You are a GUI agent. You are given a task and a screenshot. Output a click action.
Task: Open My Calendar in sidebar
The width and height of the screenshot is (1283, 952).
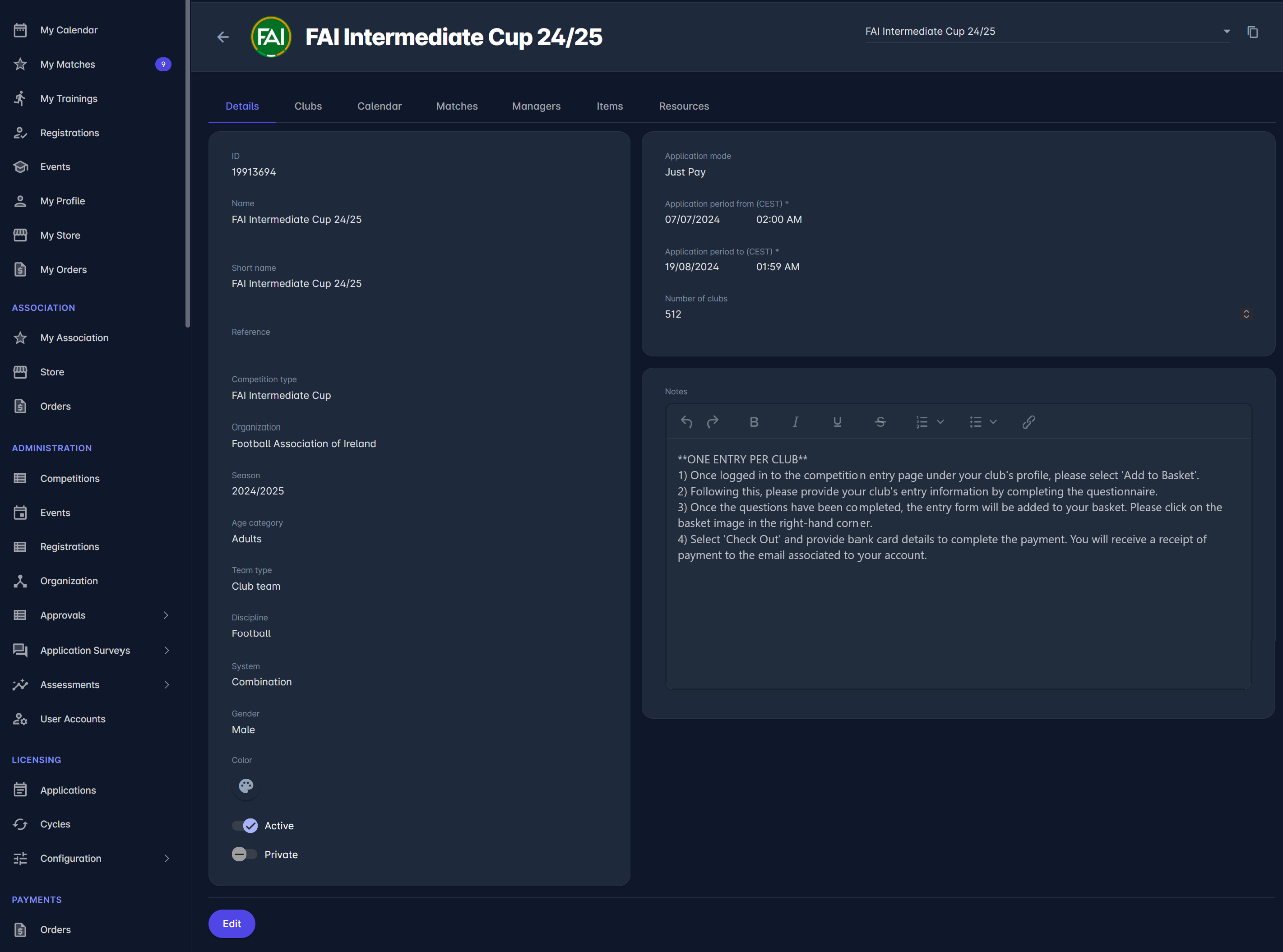pos(69,30)
